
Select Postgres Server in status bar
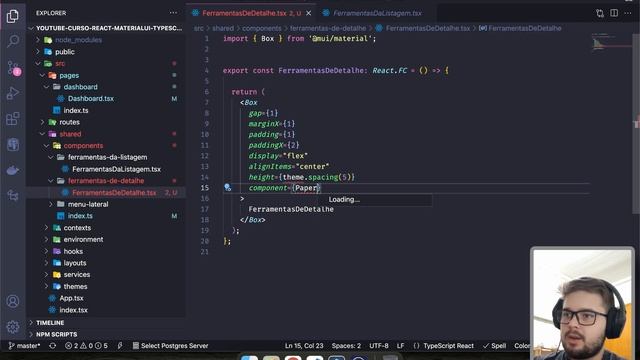170,346
